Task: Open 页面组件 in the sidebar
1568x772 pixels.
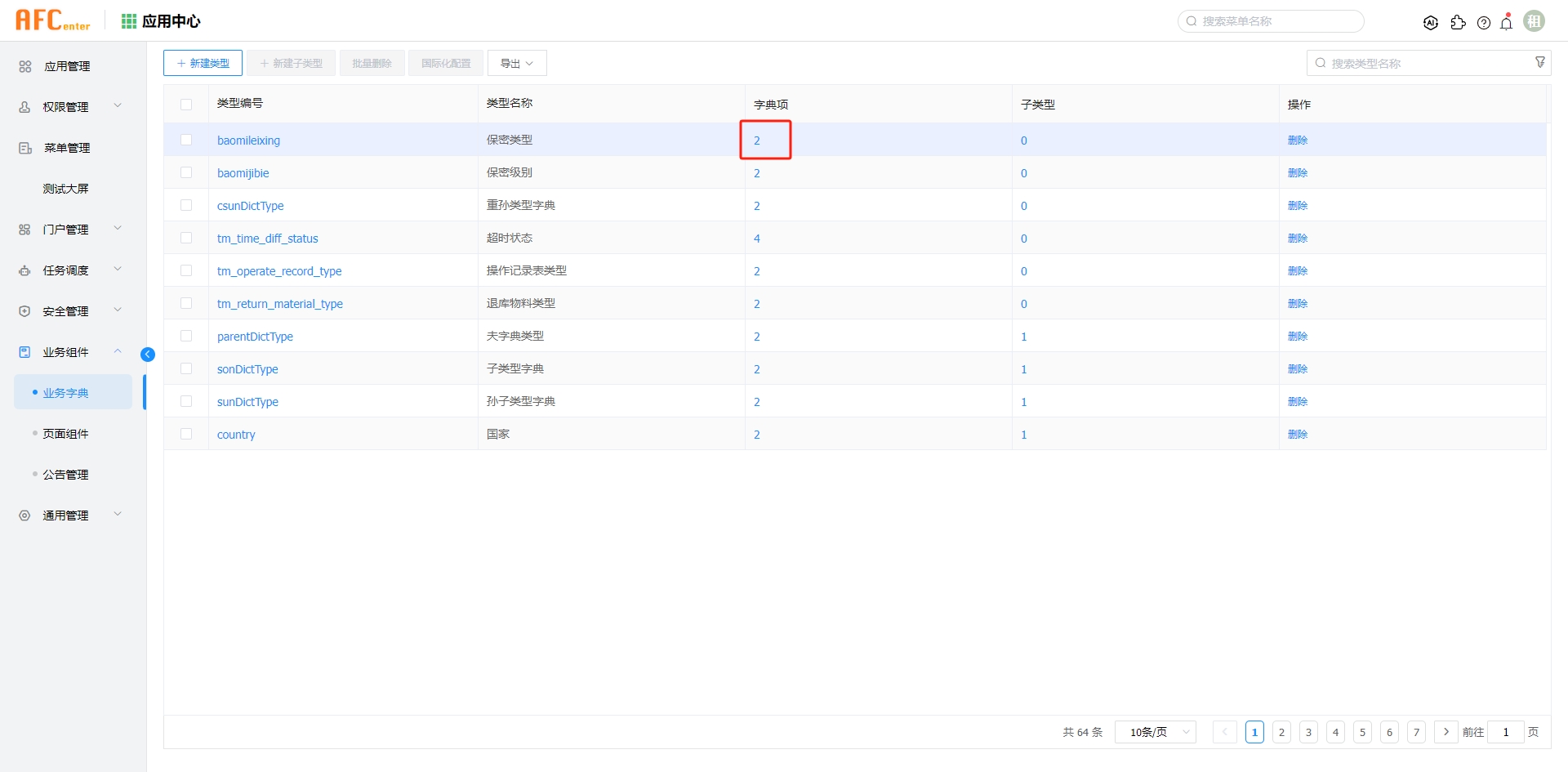Action: click(x=66, y=434)
